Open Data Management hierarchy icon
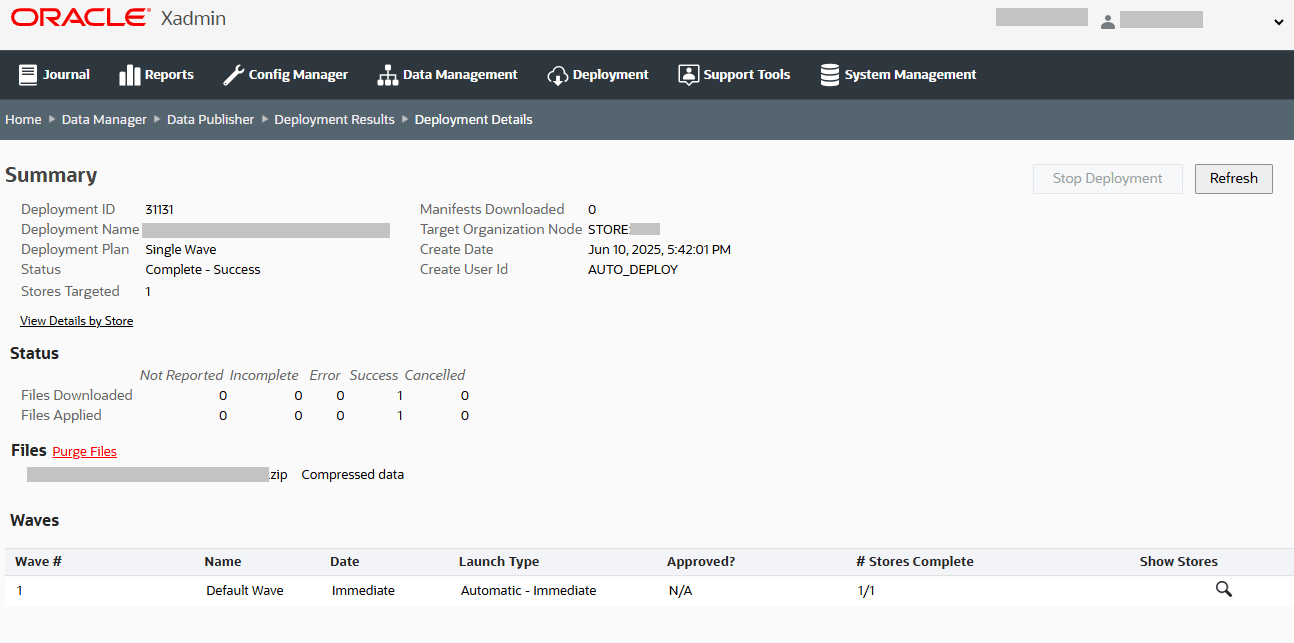 tap(387, 74)
